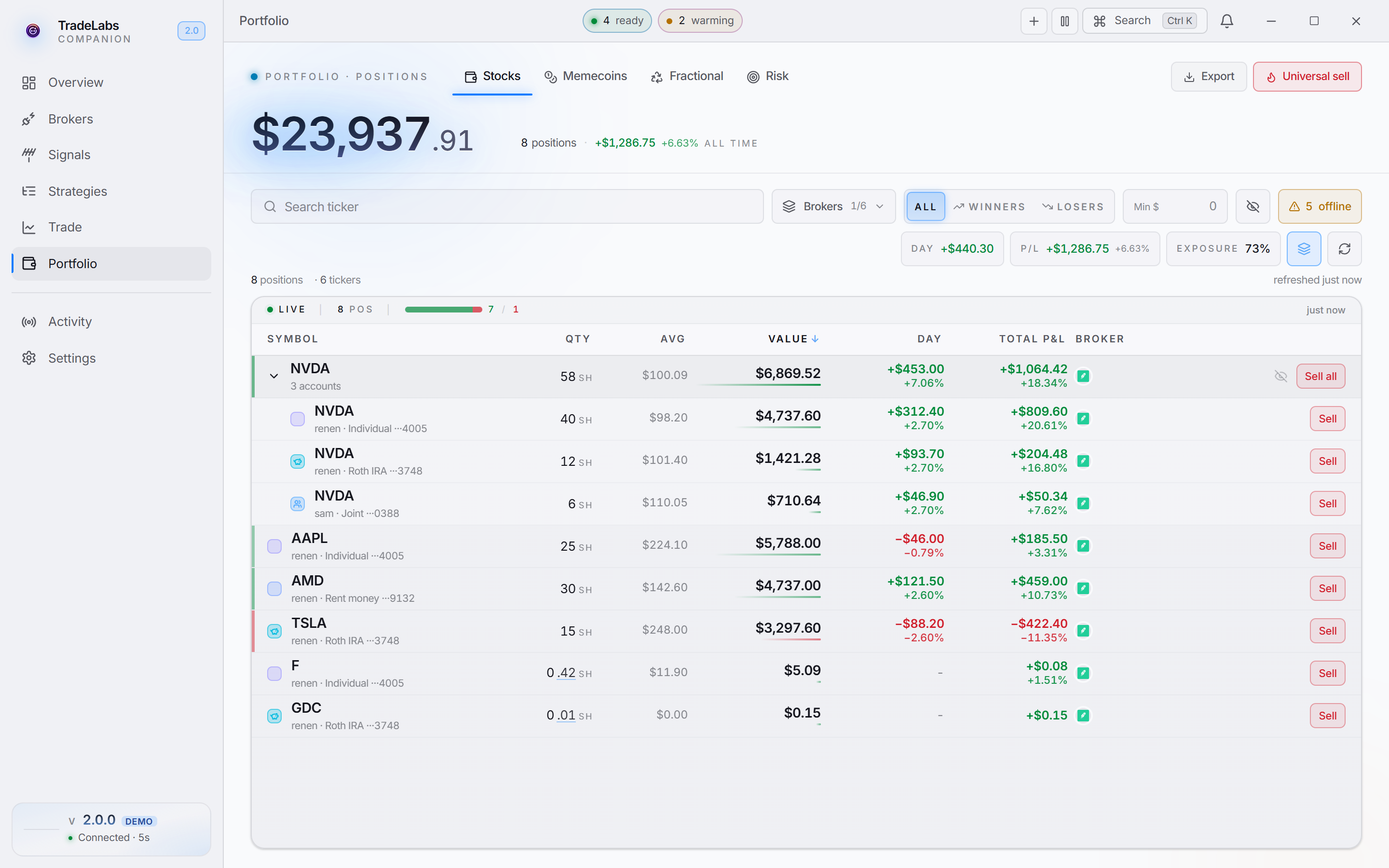This screenshot has height=868, width=1389.
Task: Open Signals in sidebar
Action: [x=111, y=155]
